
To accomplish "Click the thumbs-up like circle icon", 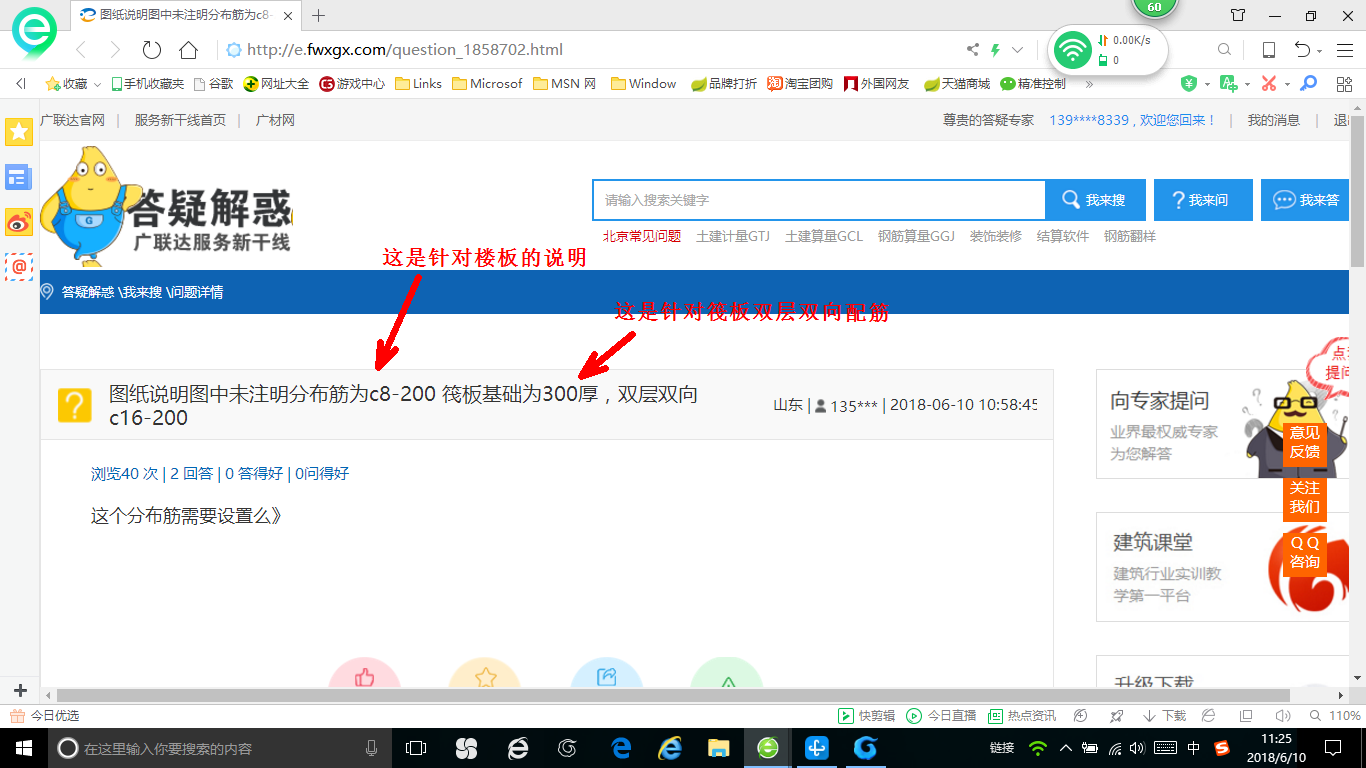I will coord(364,675).
